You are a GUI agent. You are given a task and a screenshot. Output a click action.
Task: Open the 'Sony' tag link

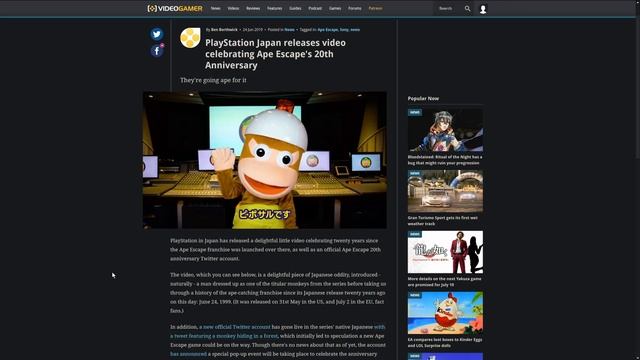tap(344, 29)
